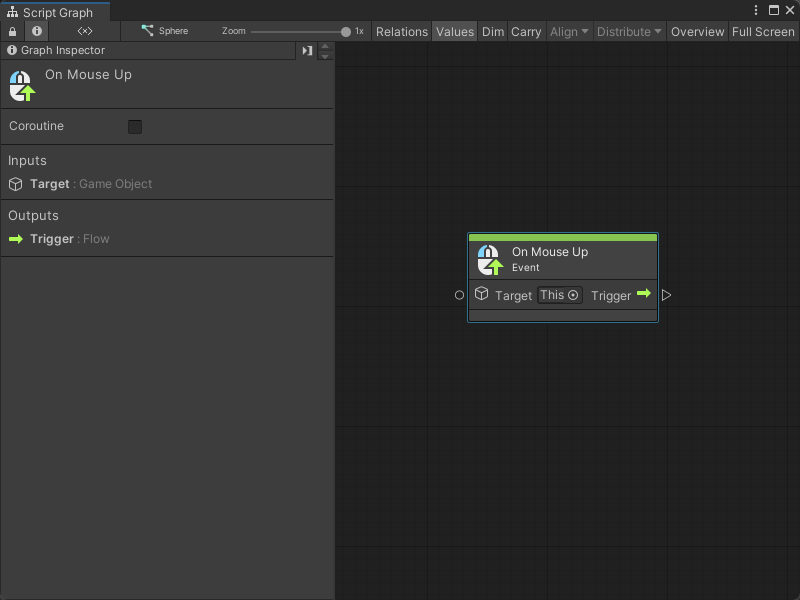Switch to the Script Graph tab
Screen dimensions: 800x600
55,13
